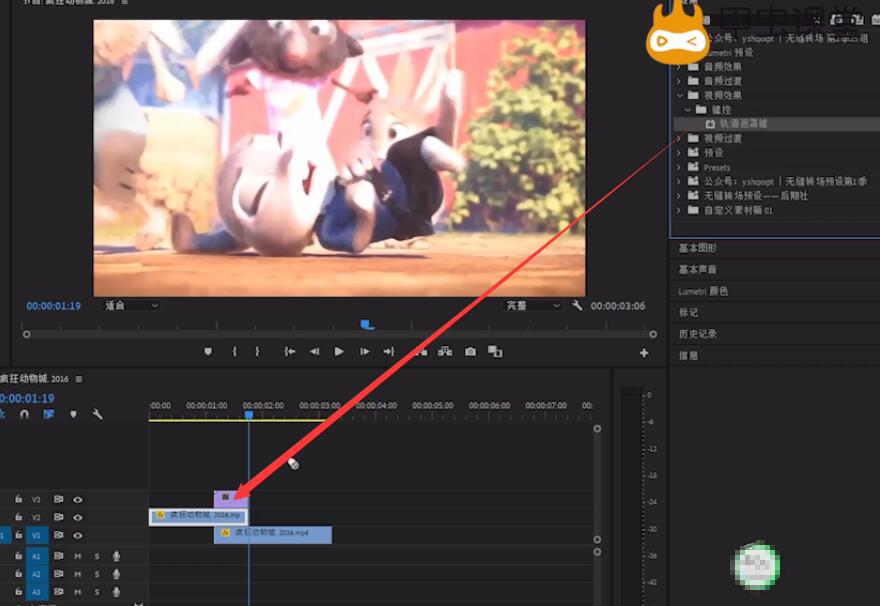Expand the 音频效果 folder
The width and height of the screenshot is (880, 606).
click(680, 66)
